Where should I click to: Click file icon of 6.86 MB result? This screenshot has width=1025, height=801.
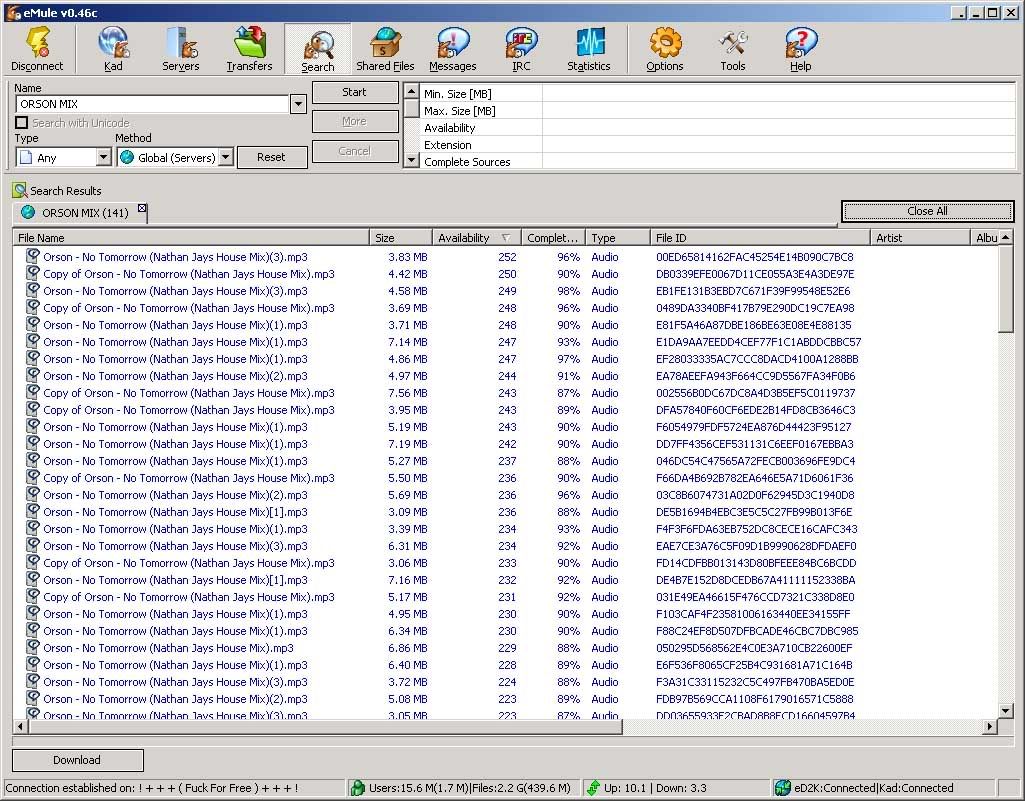(33, 647)
